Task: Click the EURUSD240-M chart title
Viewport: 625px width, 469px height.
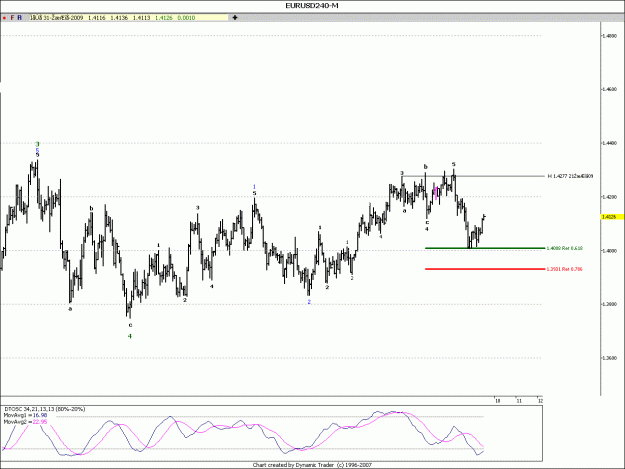Action: (x=312, y=6)
